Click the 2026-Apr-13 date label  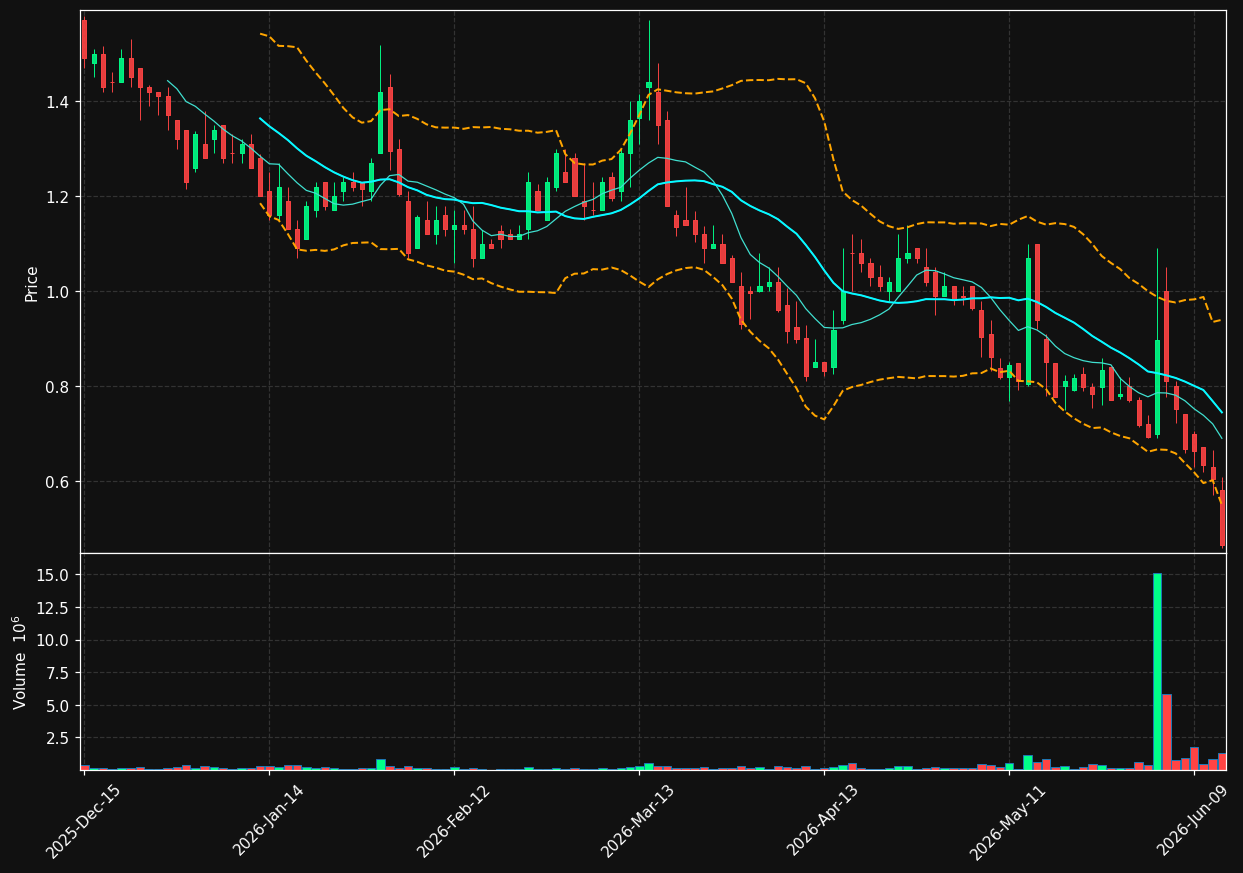point(823,821)
